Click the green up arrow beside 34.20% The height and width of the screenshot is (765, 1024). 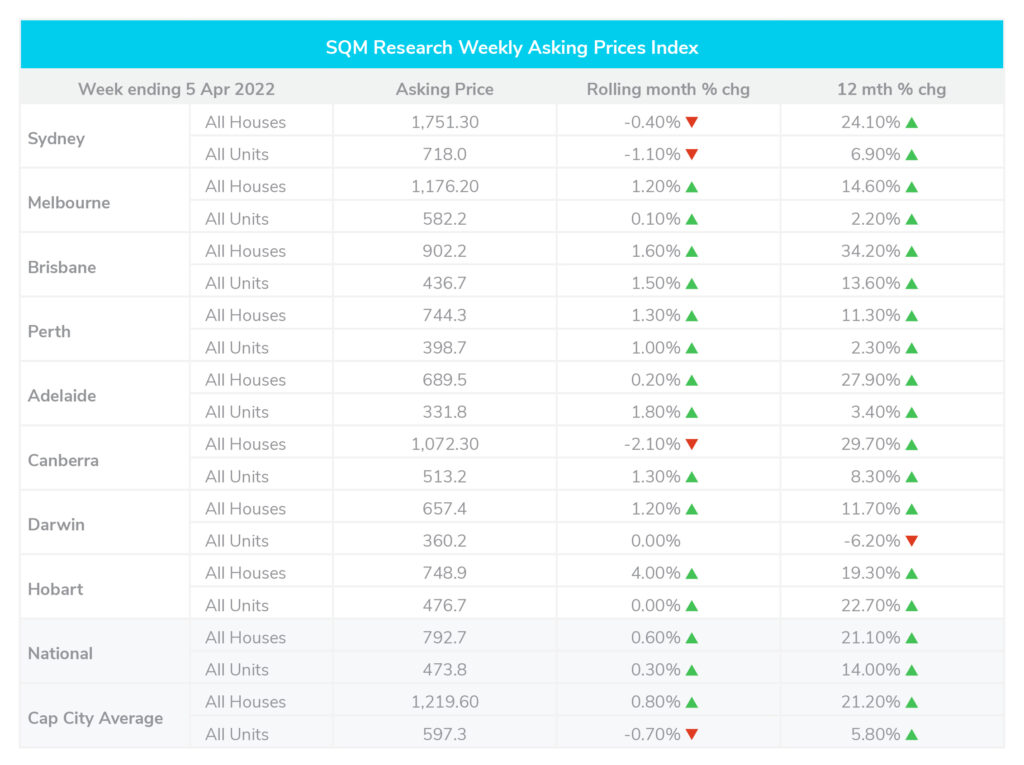coord(912,251)
